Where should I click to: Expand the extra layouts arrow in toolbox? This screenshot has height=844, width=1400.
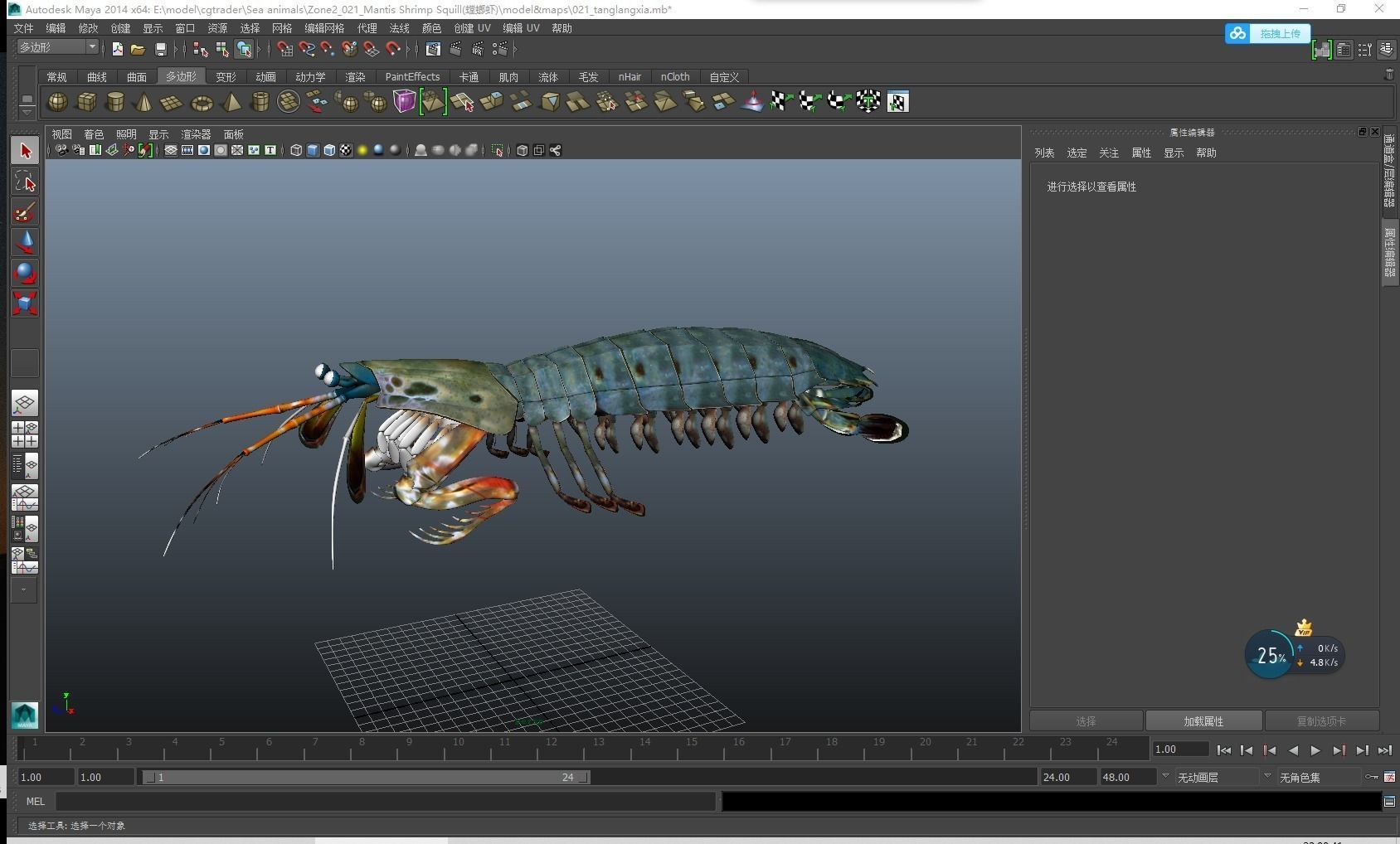tap(23, 590)
